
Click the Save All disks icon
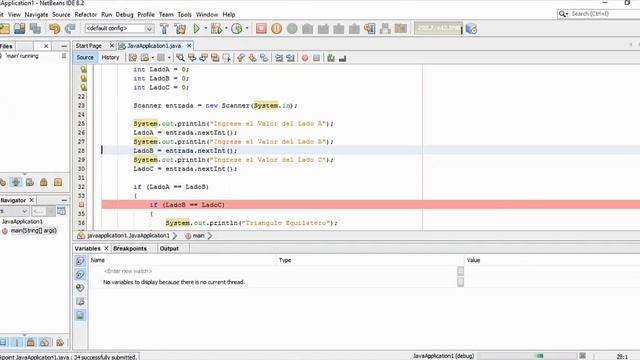click(35, 29)
